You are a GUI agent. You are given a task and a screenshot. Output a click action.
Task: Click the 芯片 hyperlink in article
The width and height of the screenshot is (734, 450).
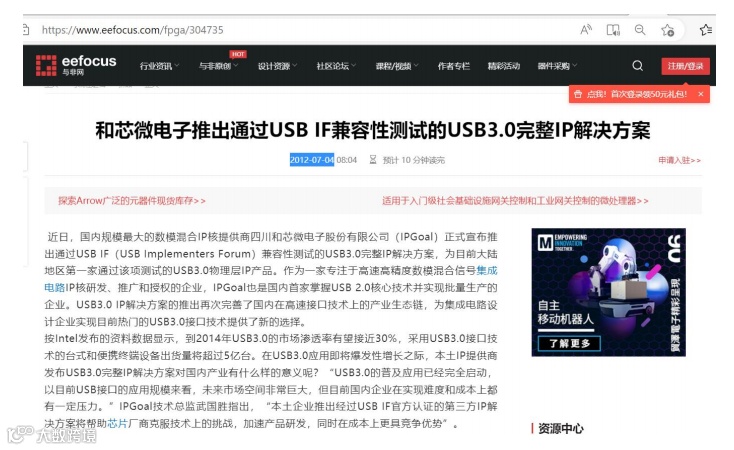click(x=117, y=423)
